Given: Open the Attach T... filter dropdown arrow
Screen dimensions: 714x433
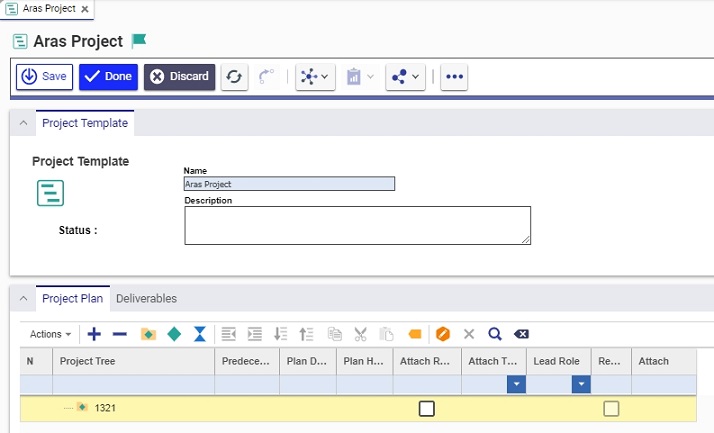Looking at the screenshot, I should [x=516, y=384].
